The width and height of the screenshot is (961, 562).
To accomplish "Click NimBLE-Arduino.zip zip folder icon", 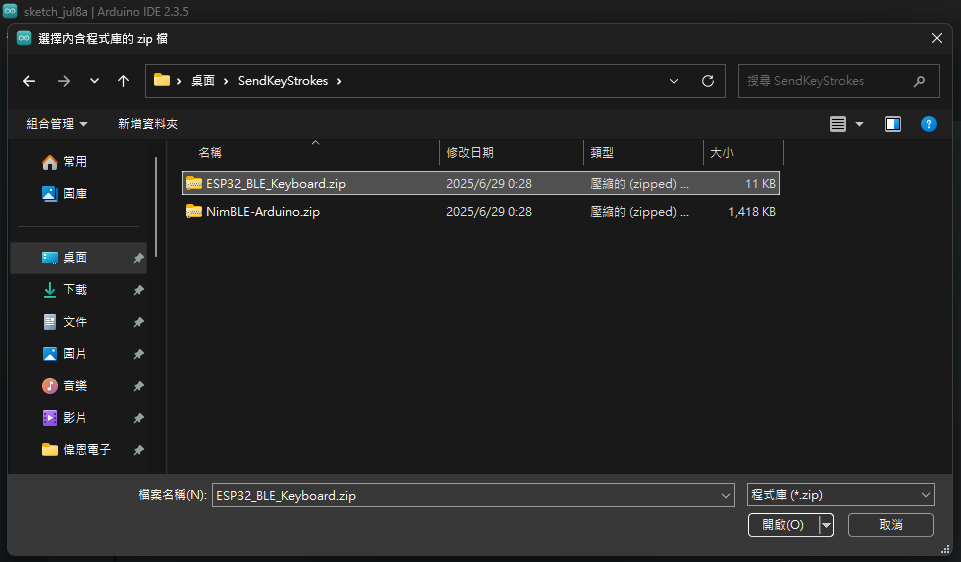I will pyautogui.click(x=194, y=211).
